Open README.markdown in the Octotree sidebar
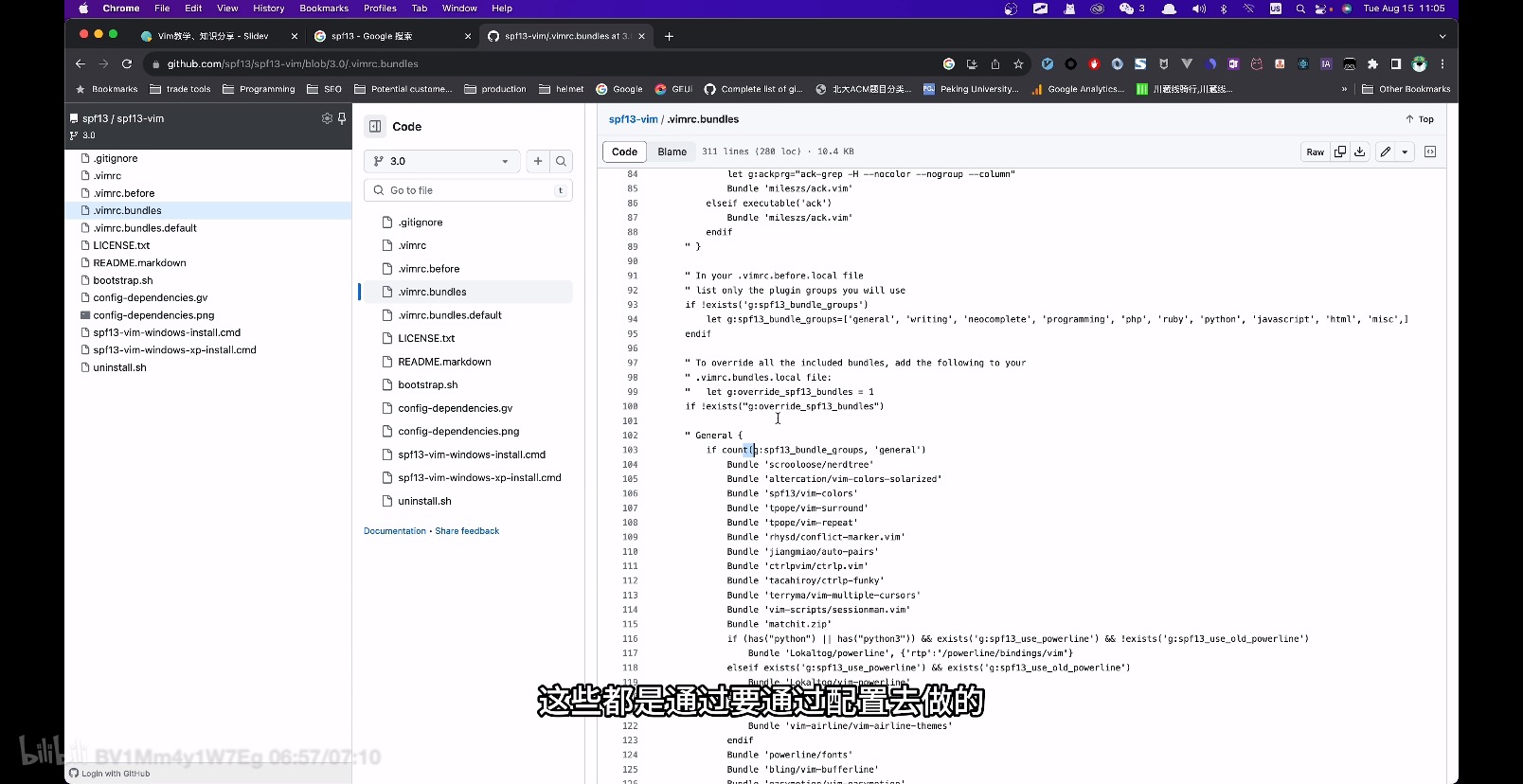1523x784 pixels. point(139,263)
